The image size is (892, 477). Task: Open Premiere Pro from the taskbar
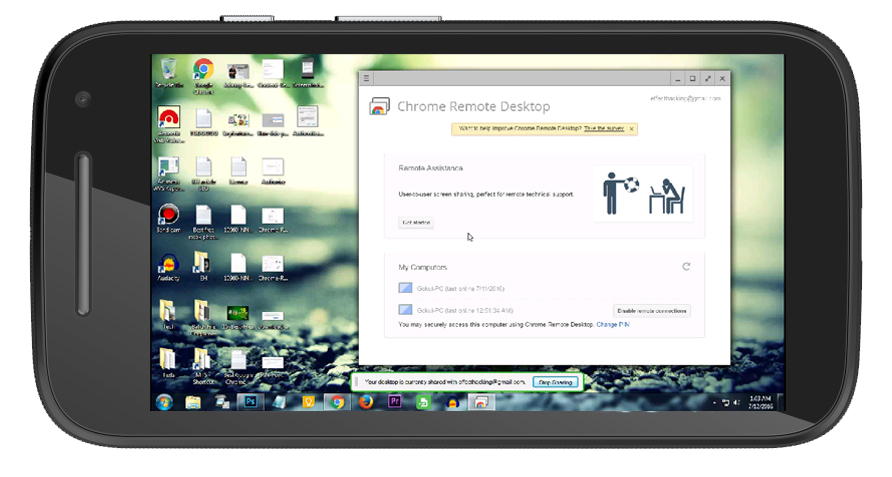[395, 402]
